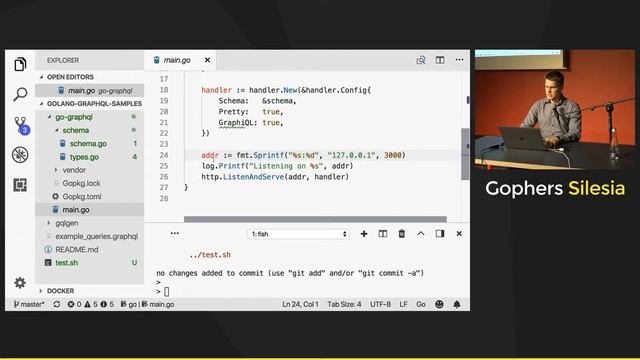The height and width of the screenshot is (360, 640).
Task: Create a new terminal with plus icon
Action: point(364,234)
